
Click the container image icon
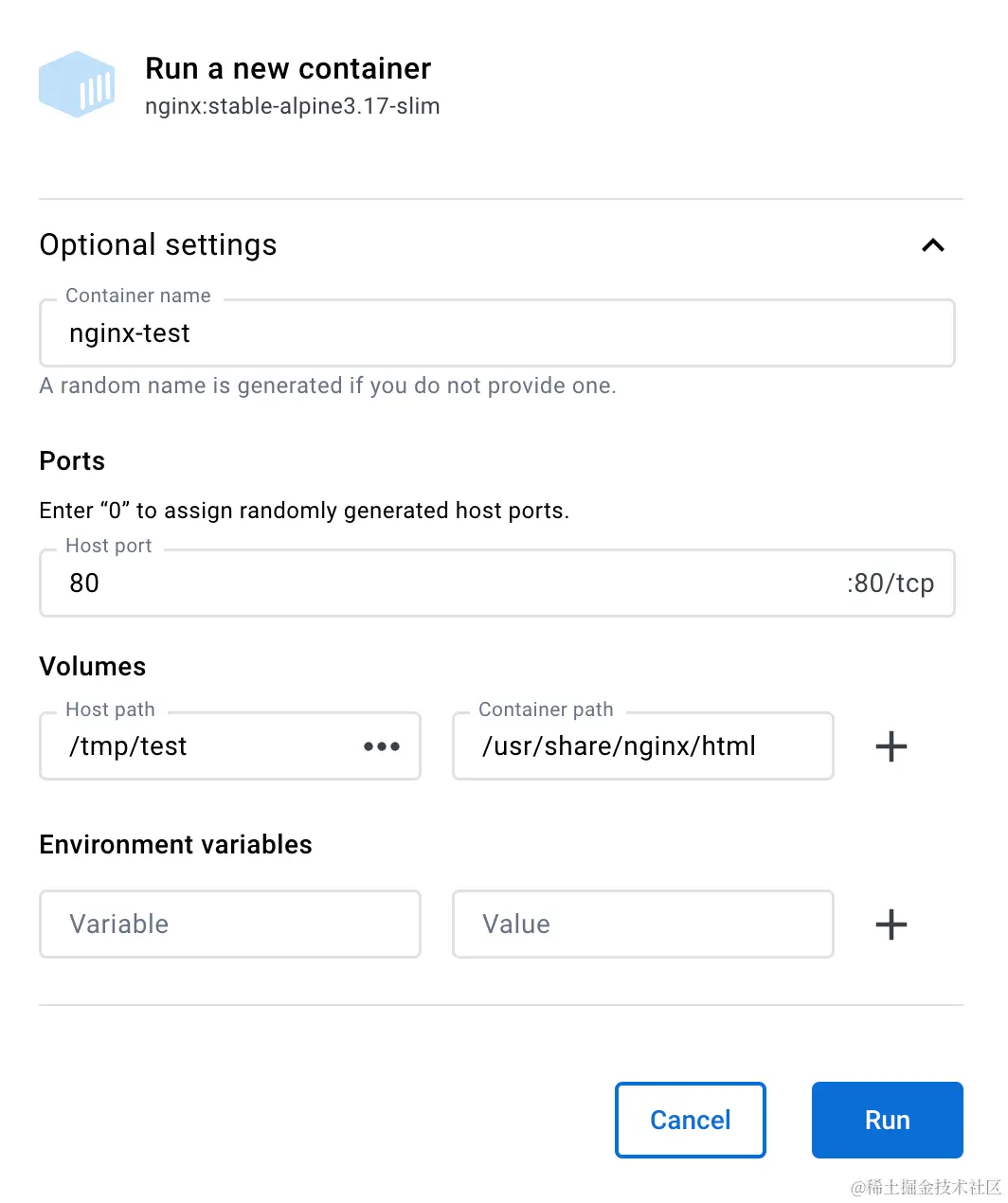pyautogui.click(x=77, y=84)
